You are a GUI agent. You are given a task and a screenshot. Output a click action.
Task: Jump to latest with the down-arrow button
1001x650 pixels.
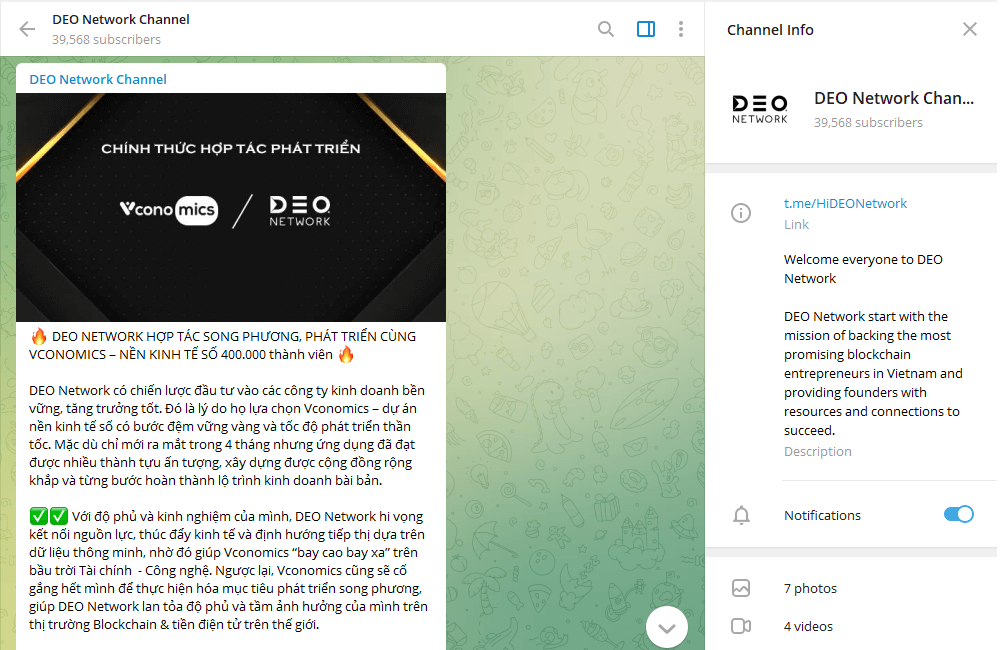(x=666, y=627)
